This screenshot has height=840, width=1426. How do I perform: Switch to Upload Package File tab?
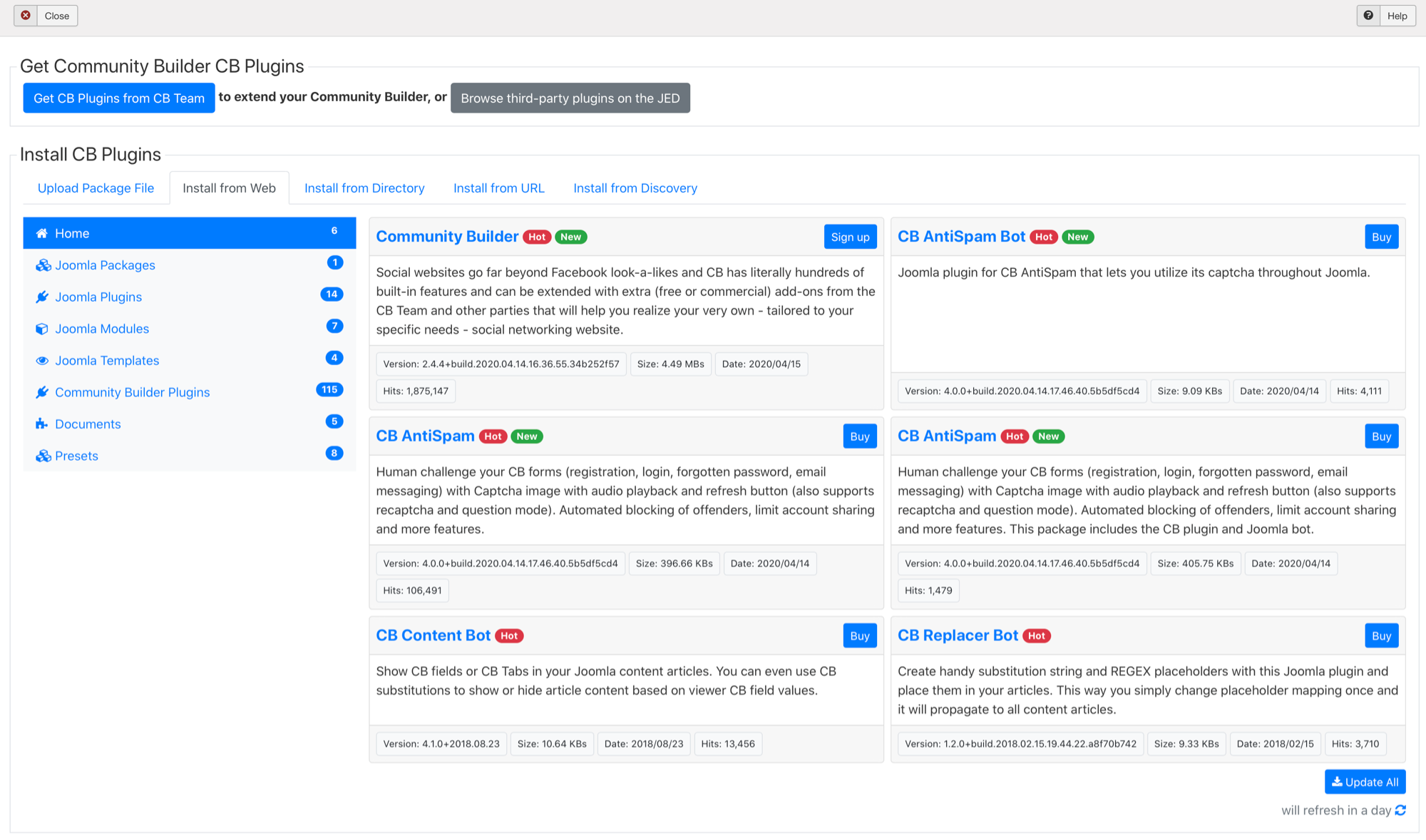coord(96,188)
